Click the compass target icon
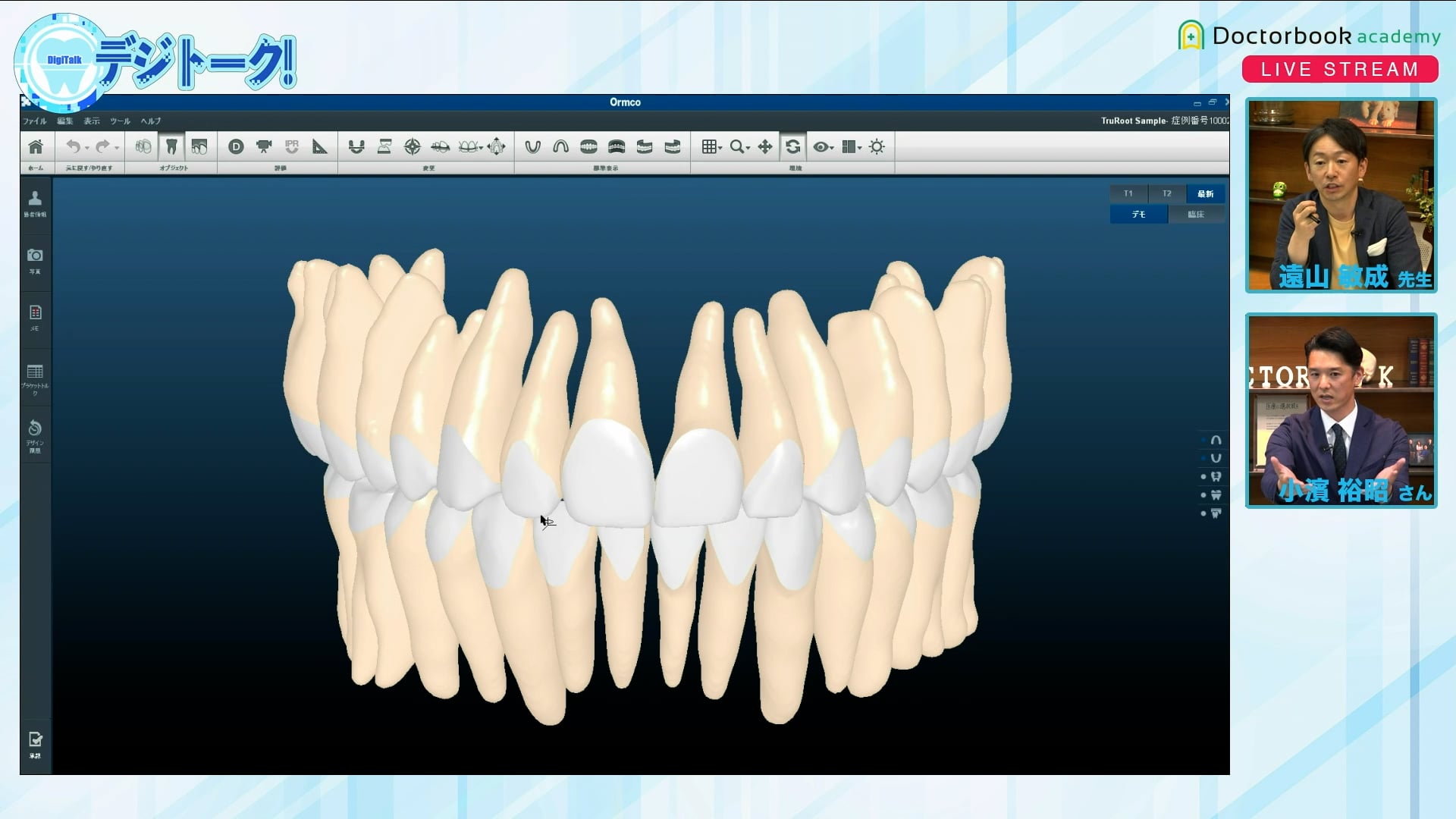Viewport: 1456px width, 819px height. (x=413, y=146)
